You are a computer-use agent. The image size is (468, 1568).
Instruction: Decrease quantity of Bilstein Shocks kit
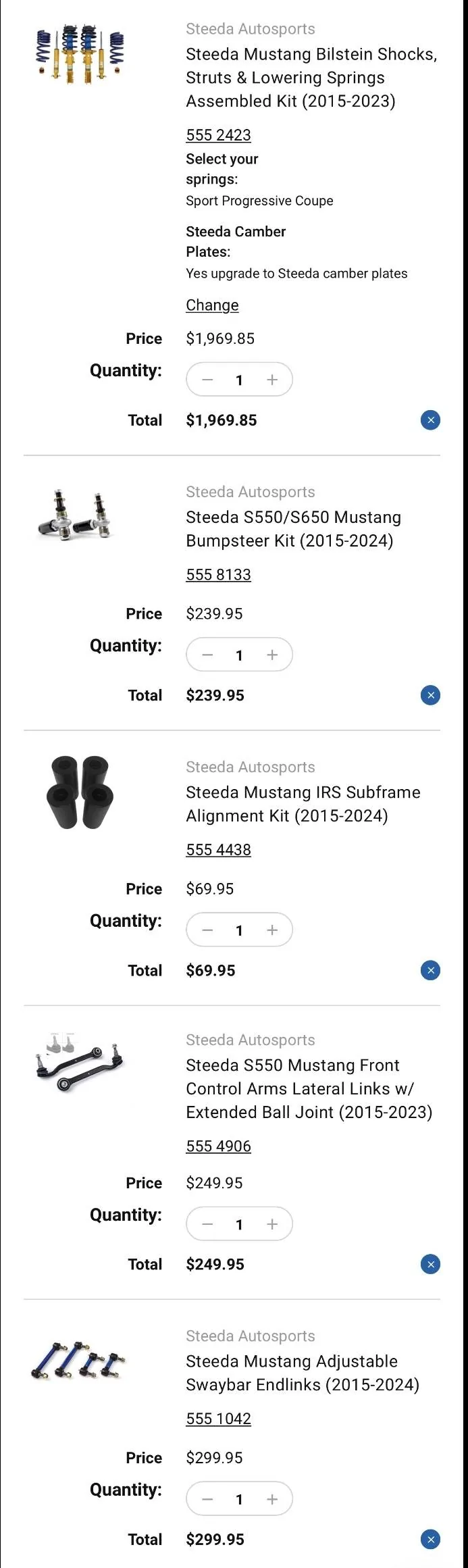[x=207, y=380]
